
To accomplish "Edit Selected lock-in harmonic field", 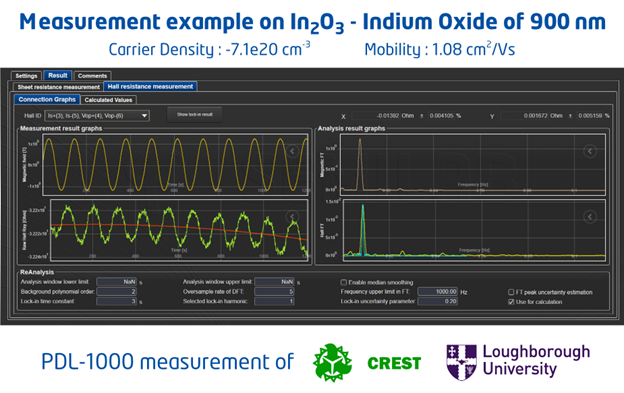I will [x=274, y=301].
